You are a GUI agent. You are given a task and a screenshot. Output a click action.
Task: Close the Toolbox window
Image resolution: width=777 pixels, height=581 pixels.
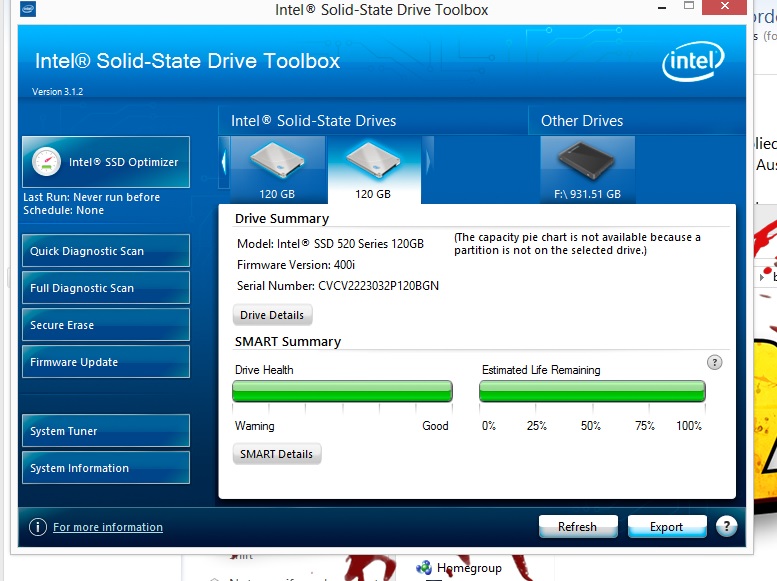coord(724,6)
